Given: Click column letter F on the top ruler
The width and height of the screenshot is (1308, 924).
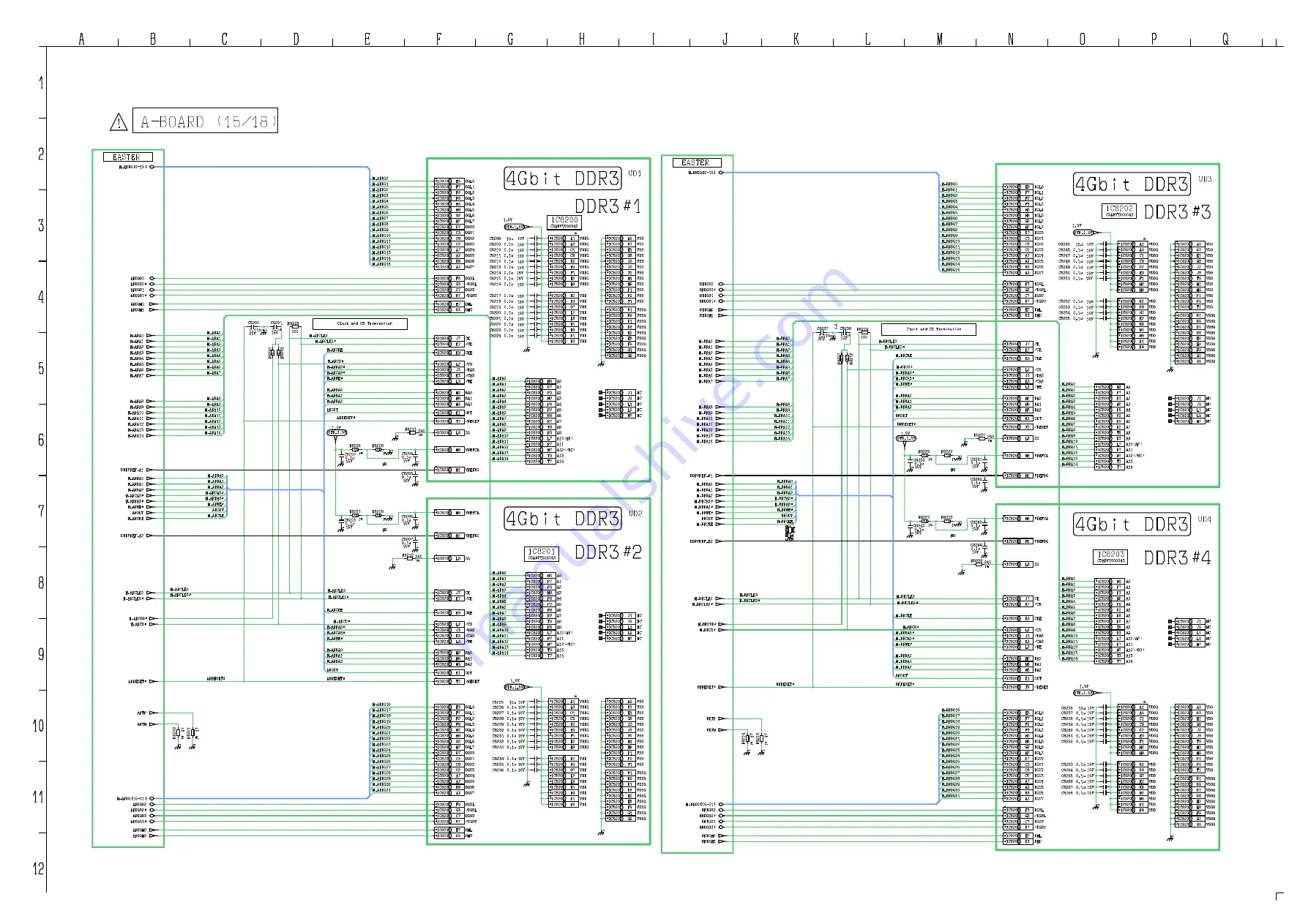Looking at the screenshot, I should tap(439, 39).
